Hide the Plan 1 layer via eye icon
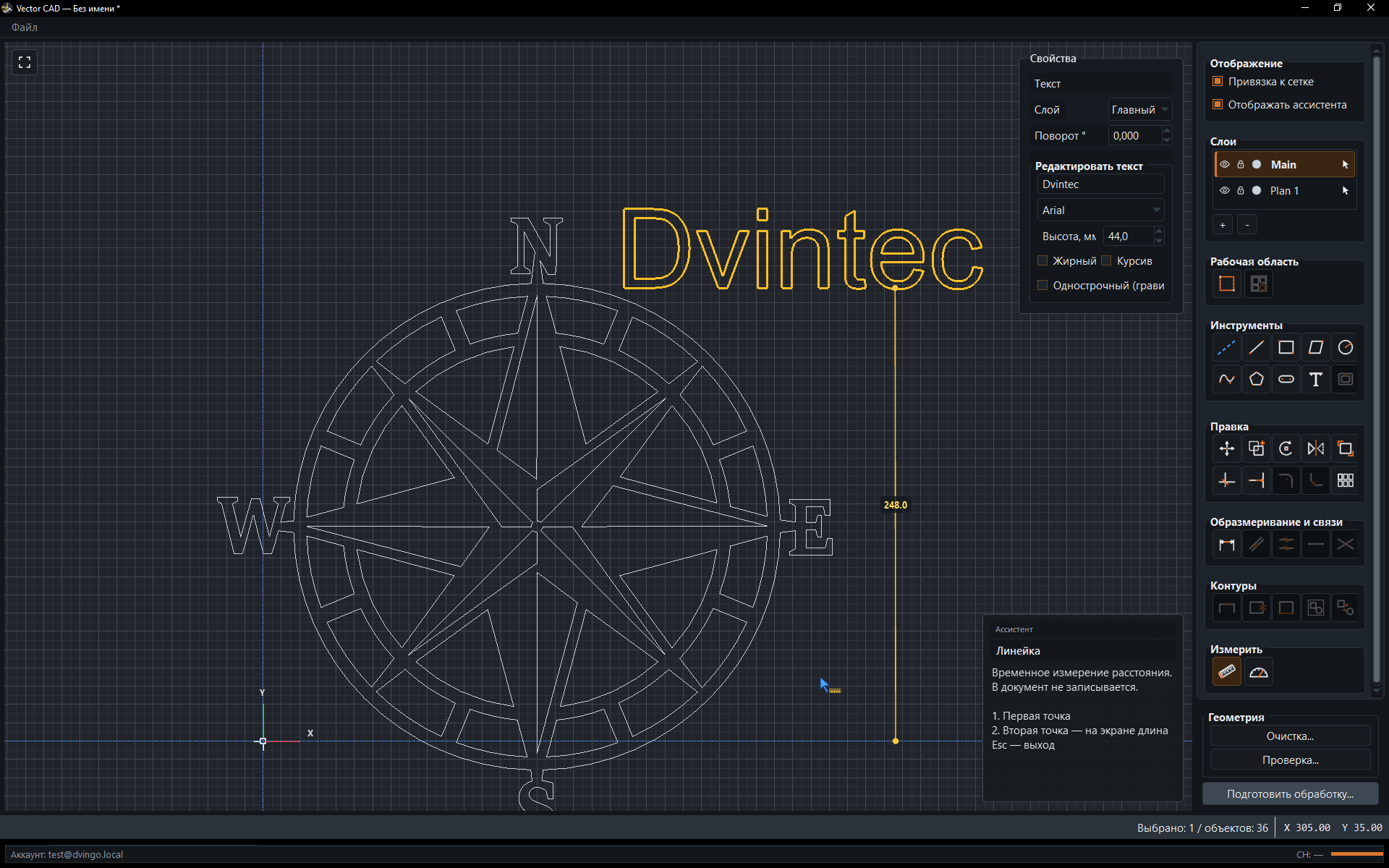Image resolution: width=1389 pixels, height=868 pixels. [1225, 191]
